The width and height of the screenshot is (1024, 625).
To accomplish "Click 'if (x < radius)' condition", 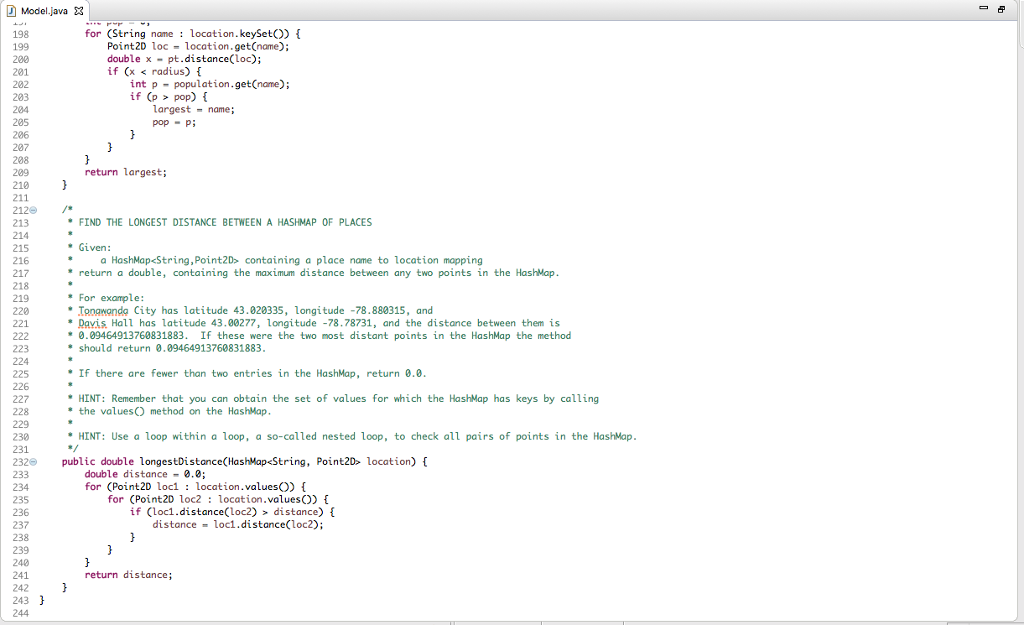I will point(154,72).
